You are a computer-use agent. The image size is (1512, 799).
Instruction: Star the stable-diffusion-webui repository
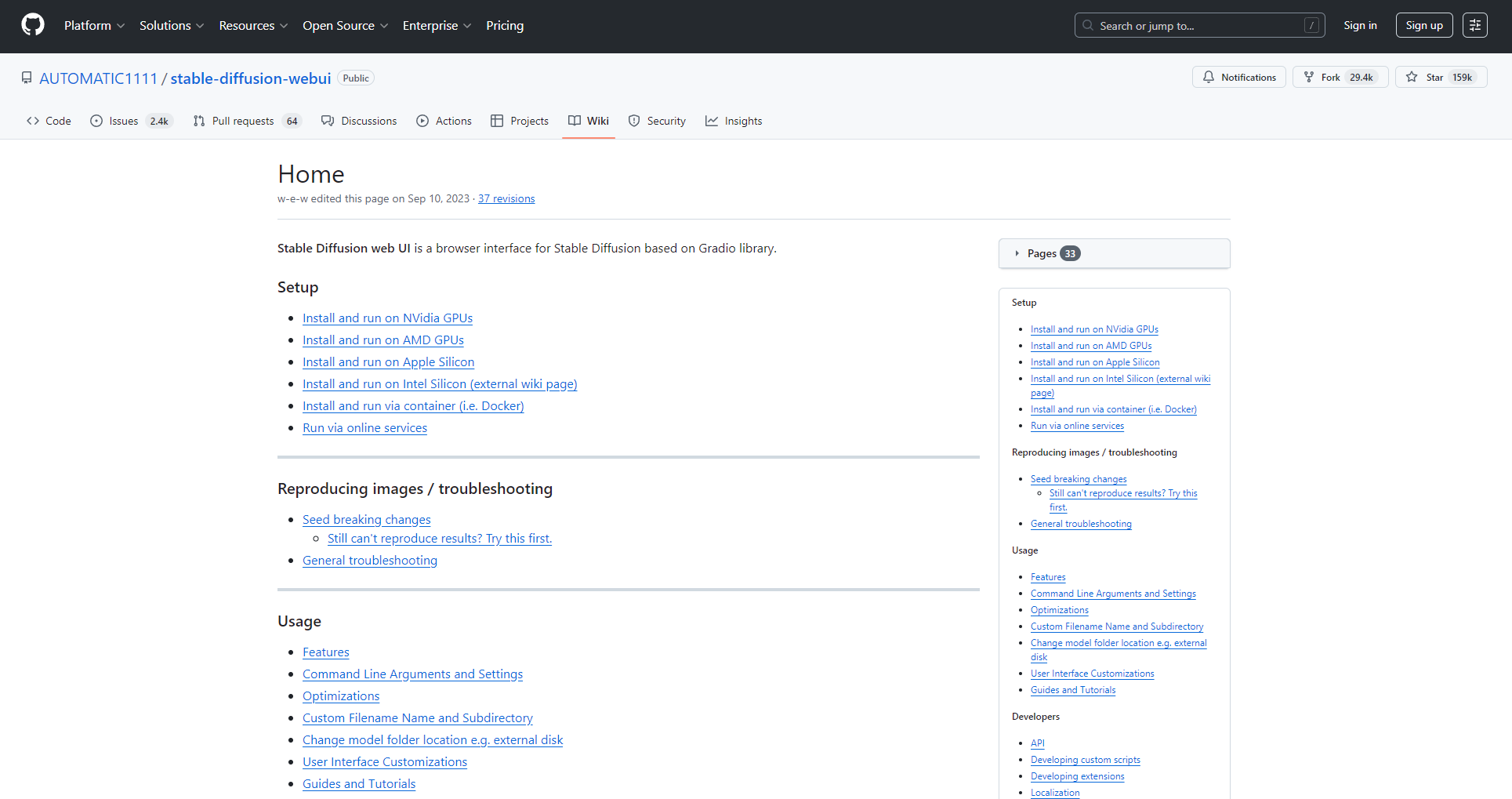point(1412,77)
